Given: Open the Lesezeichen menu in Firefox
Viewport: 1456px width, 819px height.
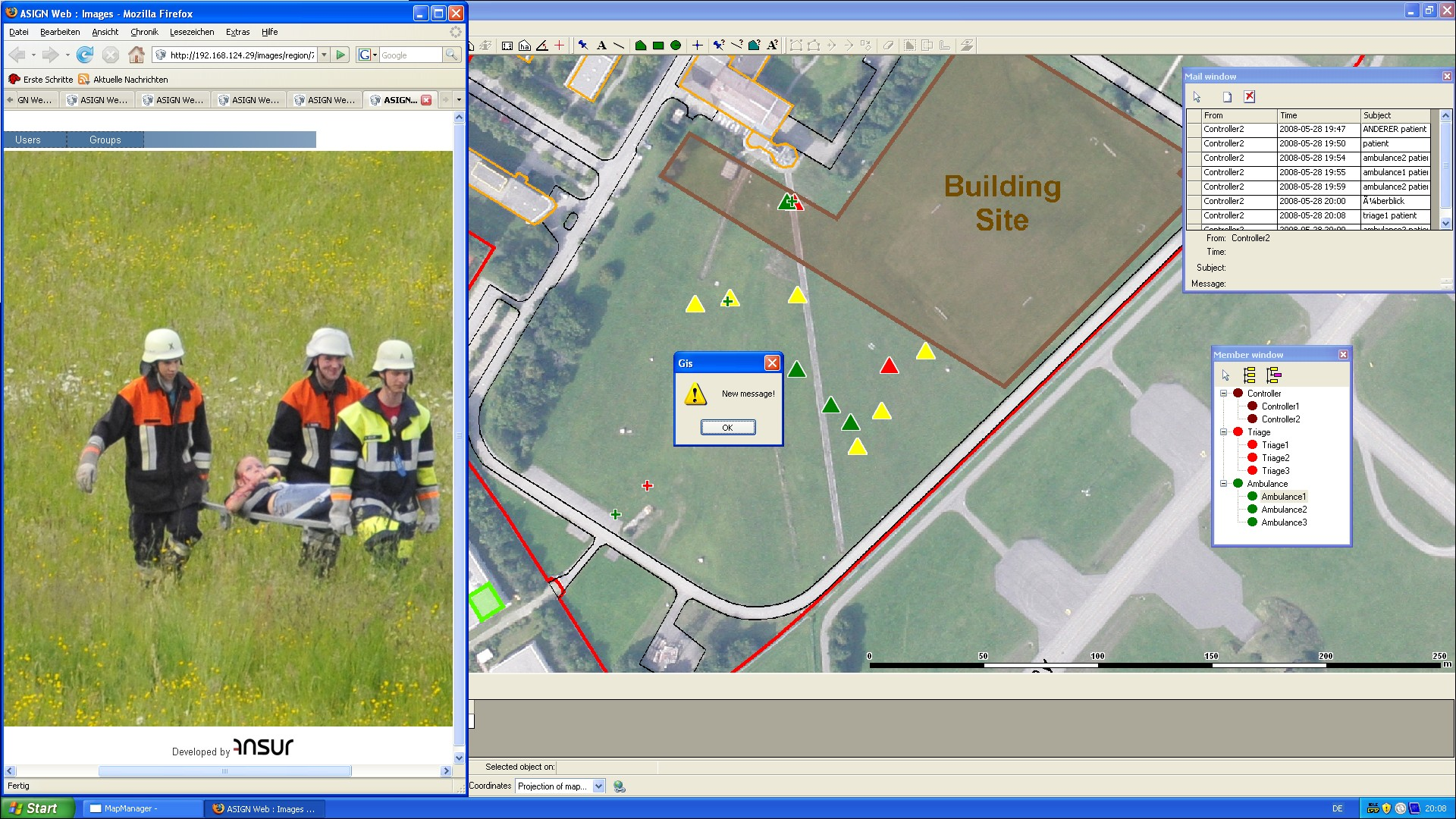Looking at the screenshot, I should [191, 32].
